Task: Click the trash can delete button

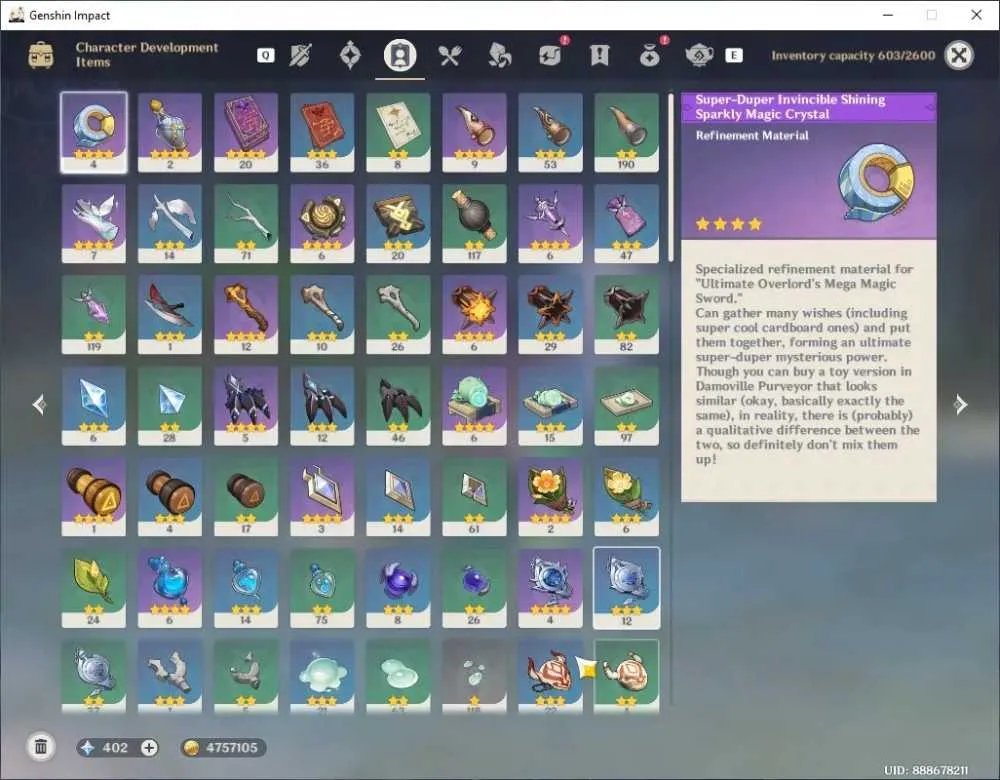Action: click(41, 747)
